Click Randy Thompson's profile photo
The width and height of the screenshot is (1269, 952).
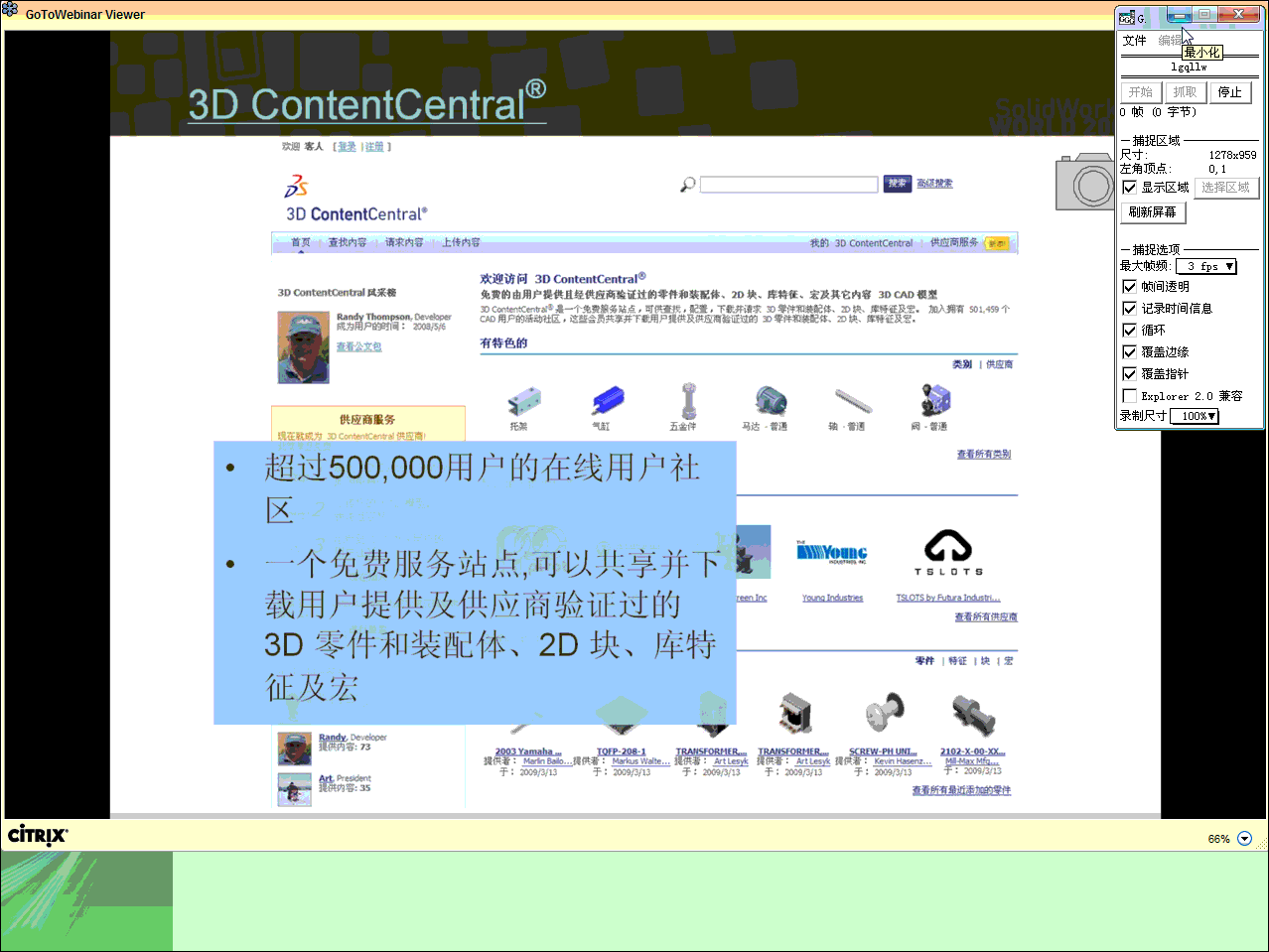303,347
